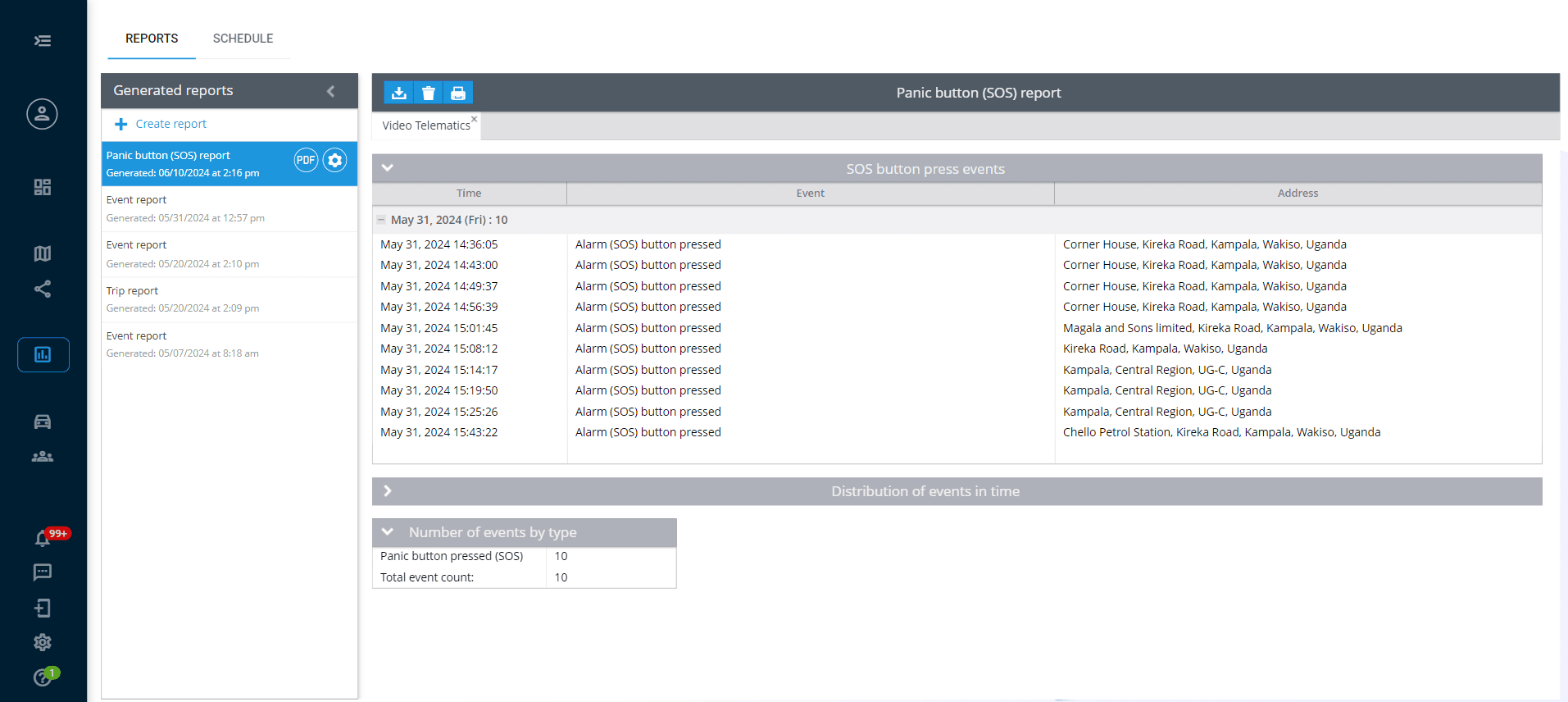Collapse Number of events by type
1568x702 pixels.
coord(388,532)
